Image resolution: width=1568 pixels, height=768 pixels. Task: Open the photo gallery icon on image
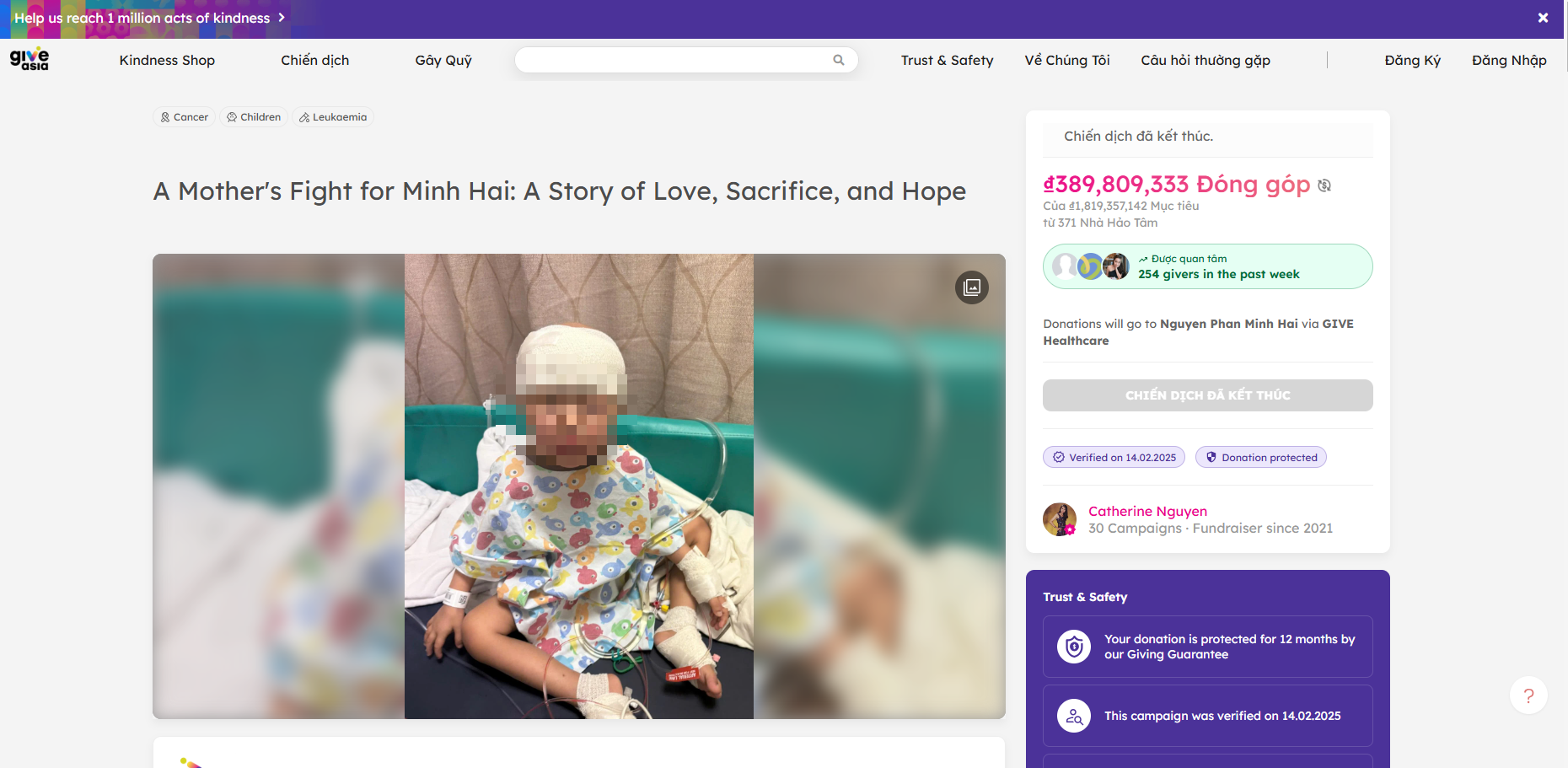pyautogui.click(x=972, y=287)
